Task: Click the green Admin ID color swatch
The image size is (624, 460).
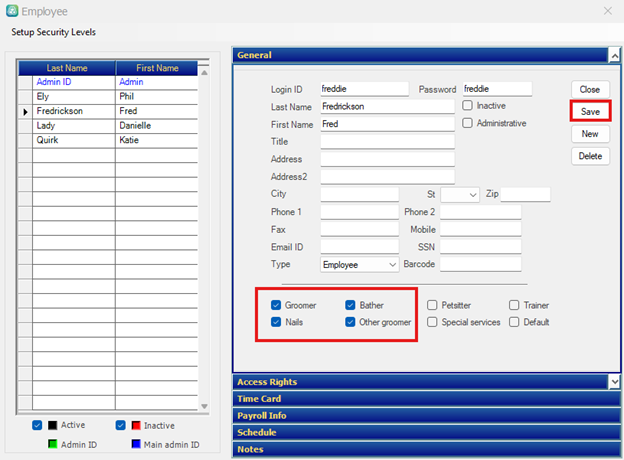Action: 53,444
